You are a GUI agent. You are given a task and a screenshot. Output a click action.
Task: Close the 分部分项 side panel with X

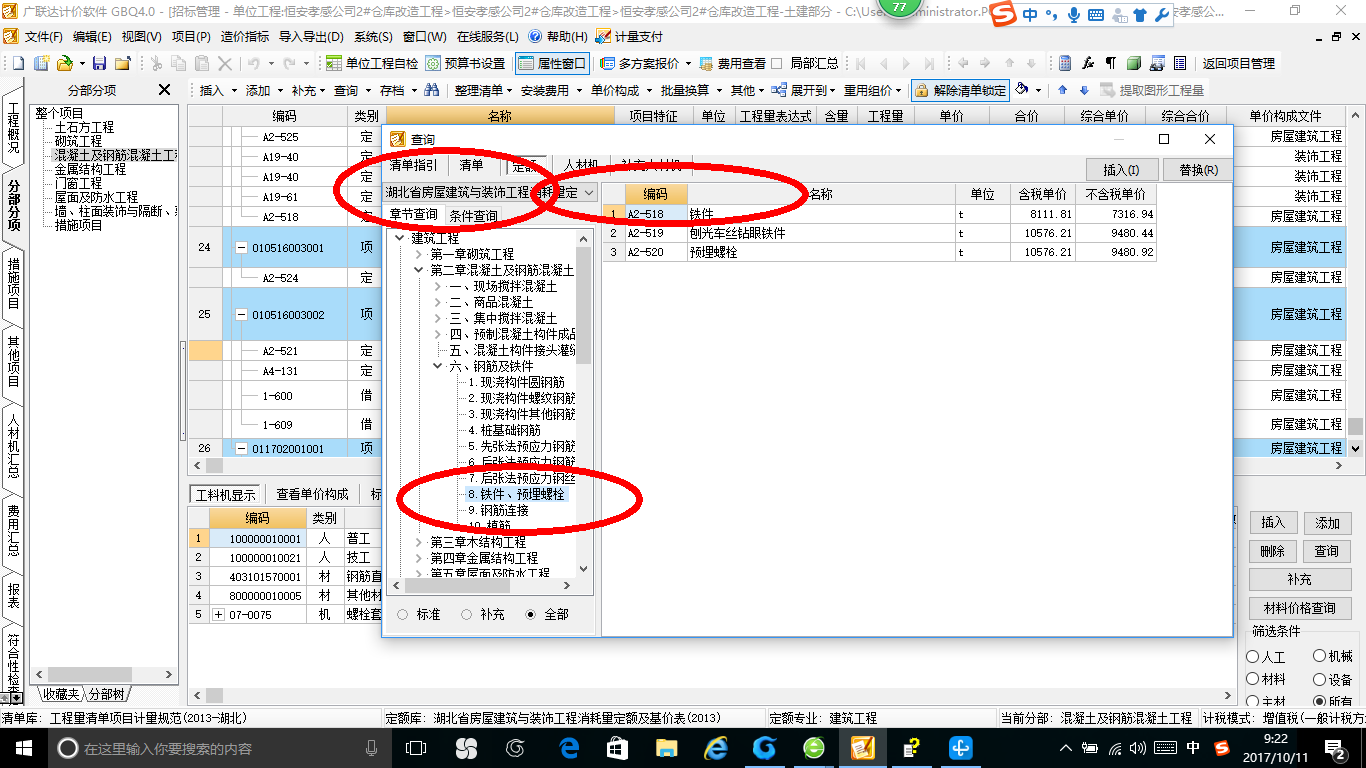[x=165, y=90]
